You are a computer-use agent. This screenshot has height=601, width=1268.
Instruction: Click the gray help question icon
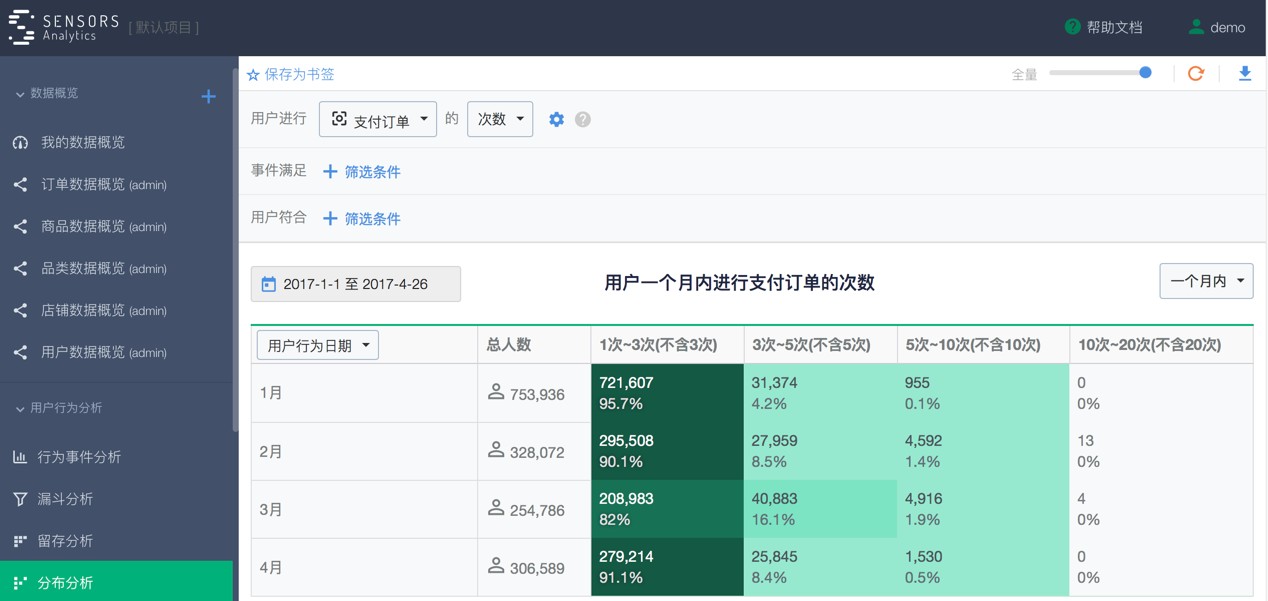[583, 119]
